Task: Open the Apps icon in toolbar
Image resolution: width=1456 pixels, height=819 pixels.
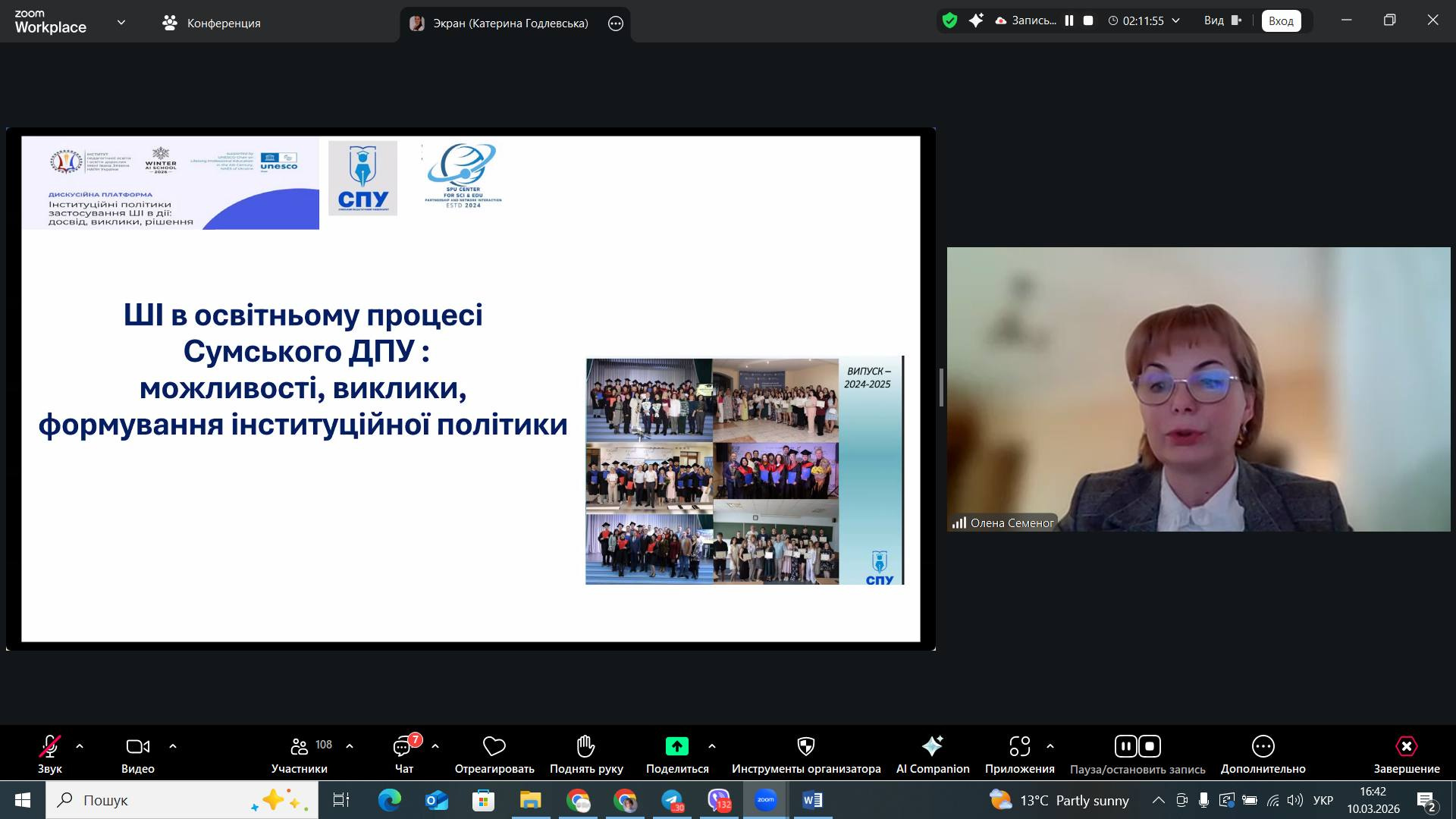Action: tap(1019, 746)
